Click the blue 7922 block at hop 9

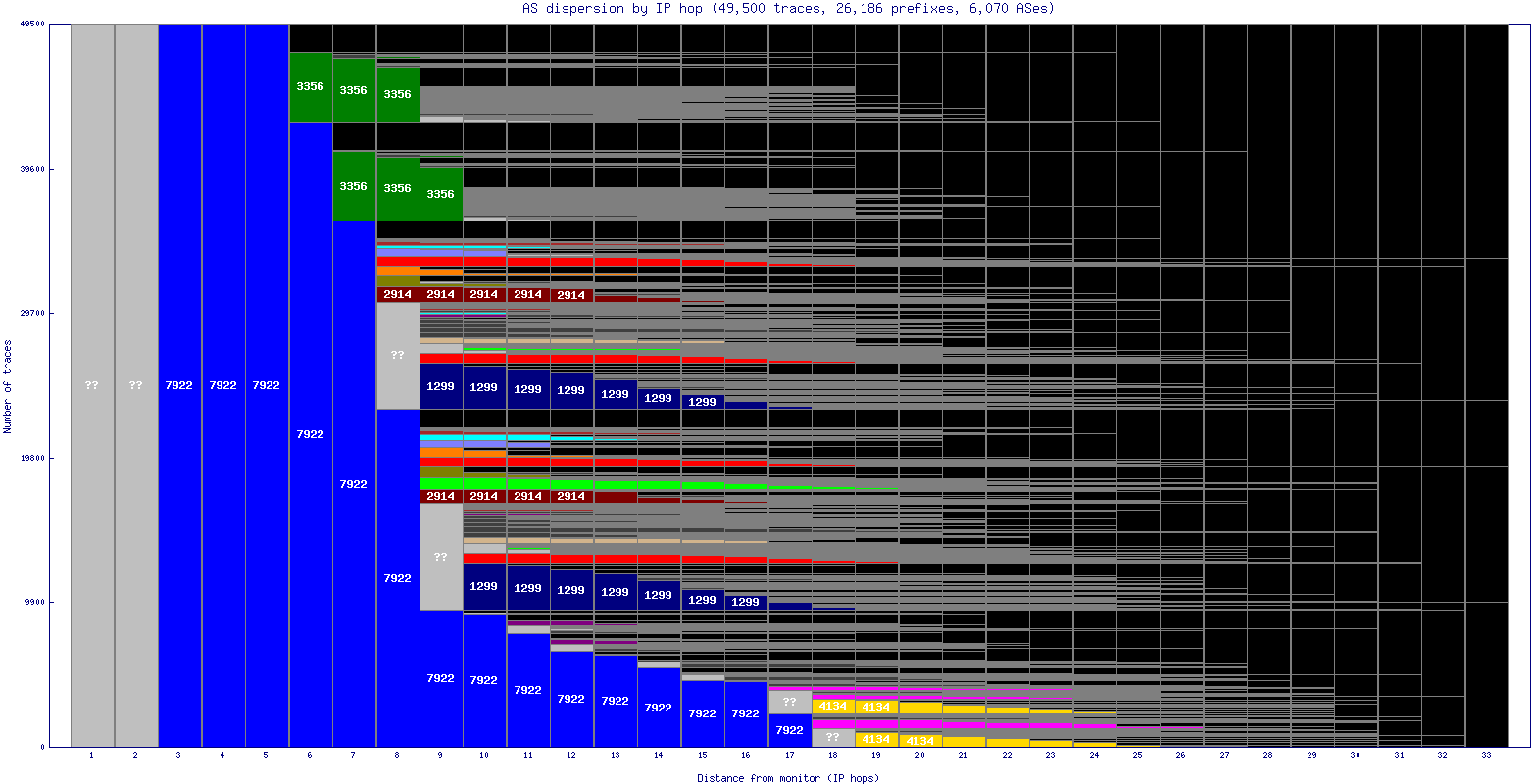click(x=441, y=678)
